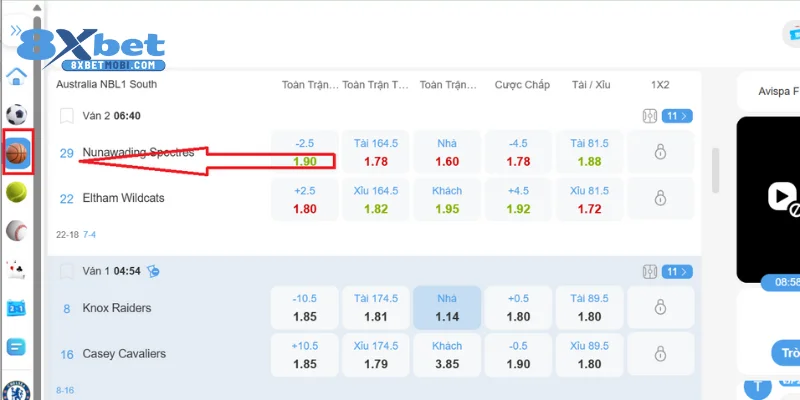800x400 pixels.
Task: Select Xỉu 89.5 odds 1.80
Action: (x=589, y=354)
